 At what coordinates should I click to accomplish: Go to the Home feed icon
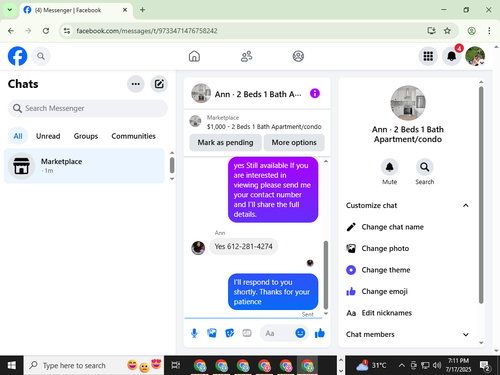click(x=194, y=56)
